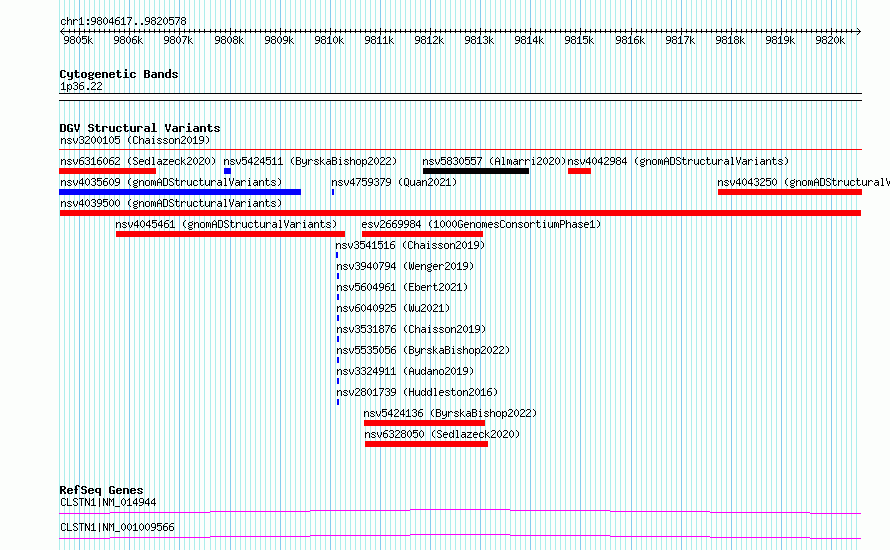Open nsv5830557 (Almarri2020) label
The image size is (890, 550).
494,161
